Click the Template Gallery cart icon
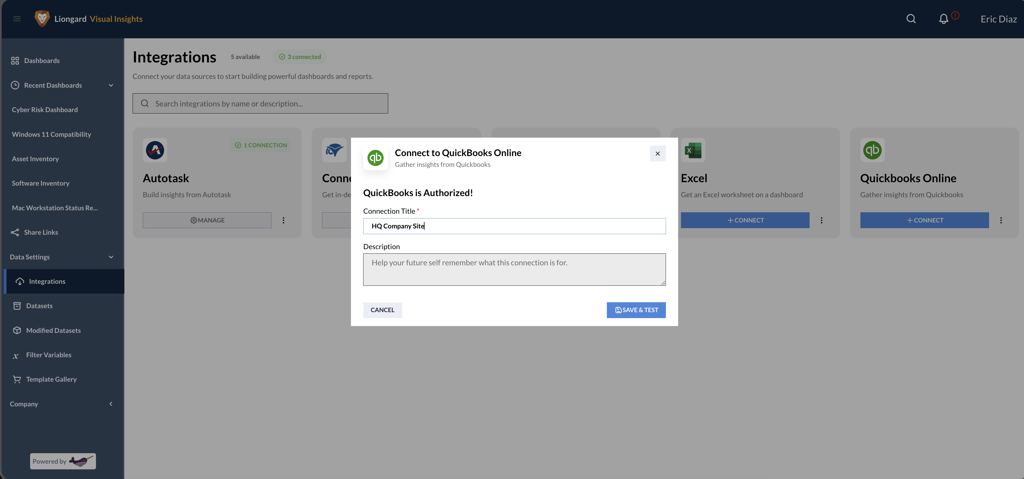Screen dimensions: 1024x479 pos(17,380)
